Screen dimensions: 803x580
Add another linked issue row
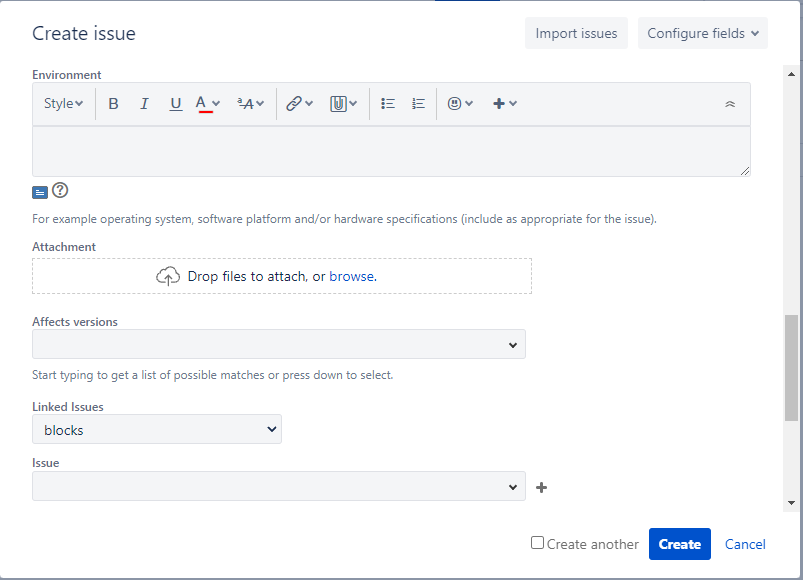coord(541,487)
